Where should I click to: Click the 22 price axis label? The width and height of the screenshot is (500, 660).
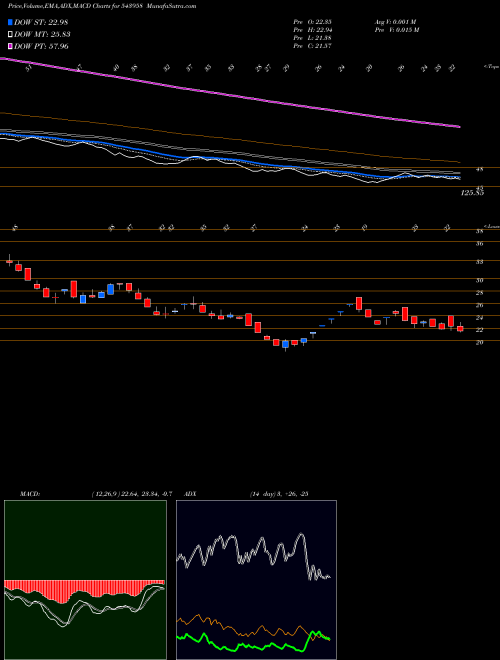[479, 330]
